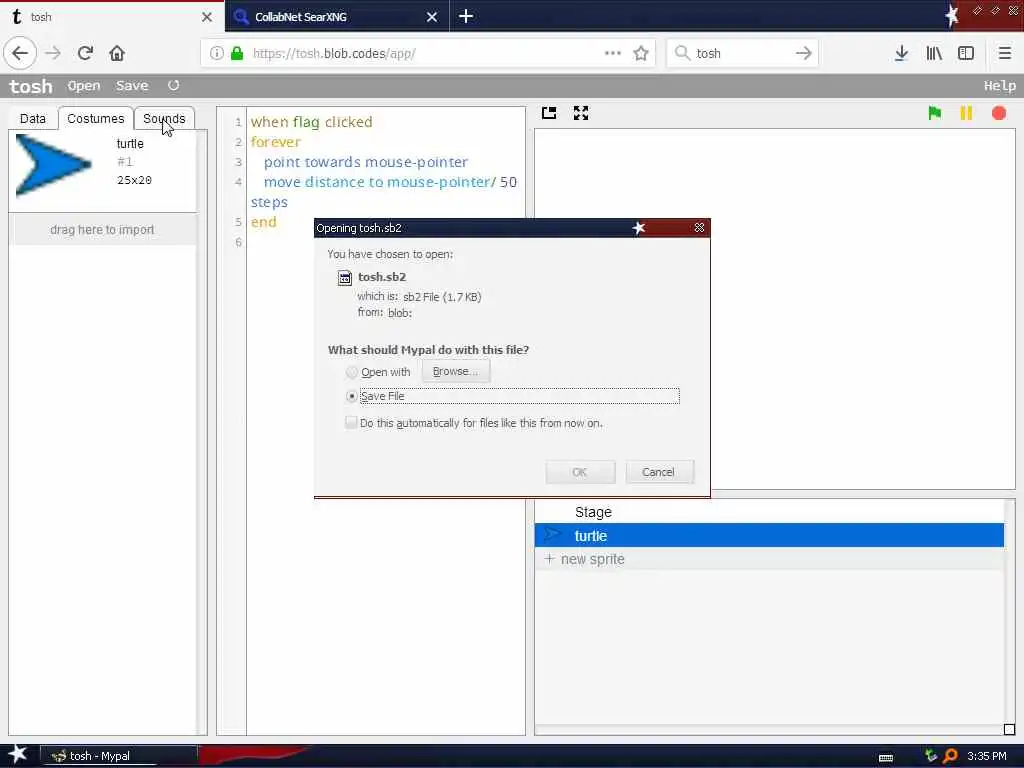The image size is (1024, 768).
Task: Select the turtle sprite row
Action: (769, 536)
